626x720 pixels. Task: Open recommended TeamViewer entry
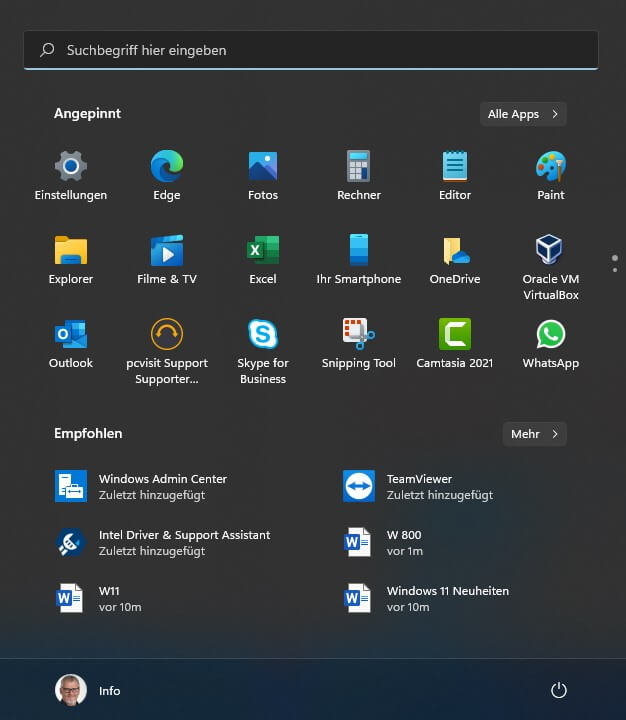(418, 486)
